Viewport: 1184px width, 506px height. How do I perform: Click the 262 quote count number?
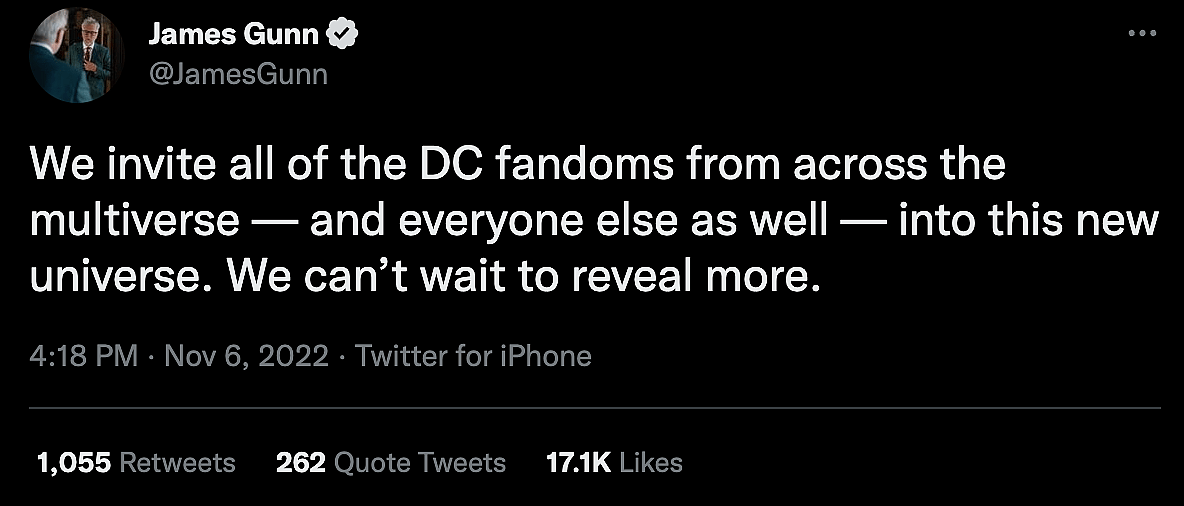(301, 462)
